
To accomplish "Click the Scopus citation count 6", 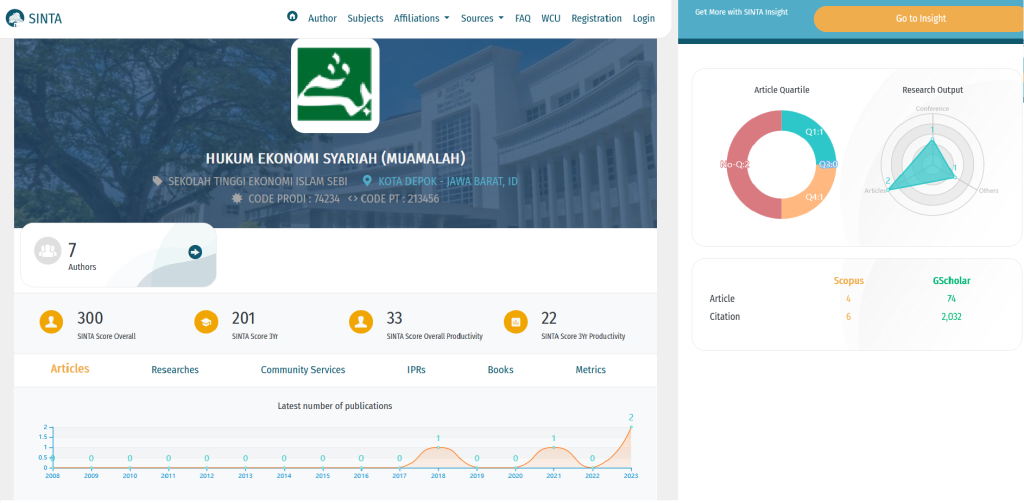I will click(x=848, y=317).
